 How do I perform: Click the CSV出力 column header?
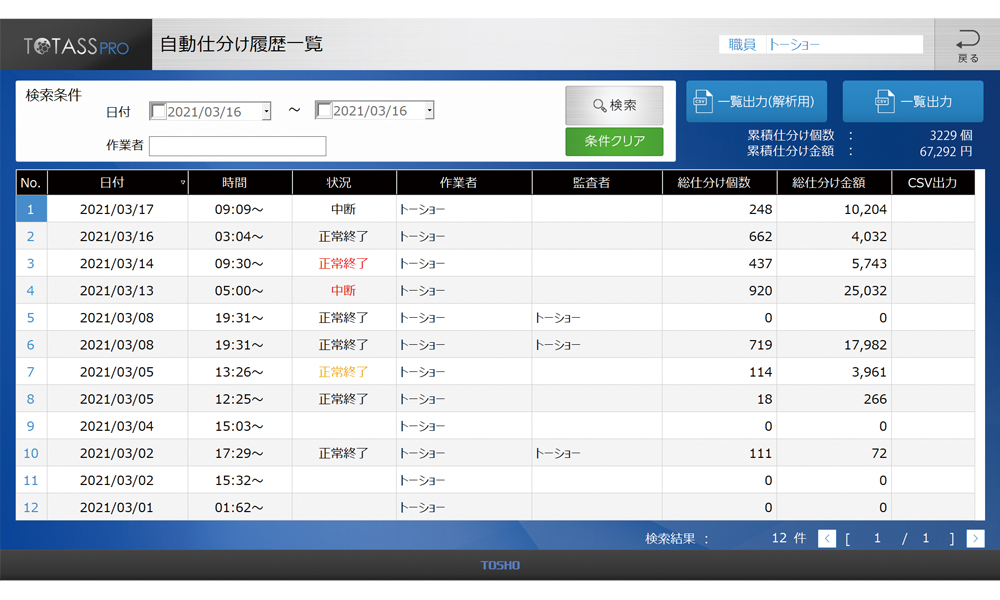pyautogui.click(x=933, y=182)
